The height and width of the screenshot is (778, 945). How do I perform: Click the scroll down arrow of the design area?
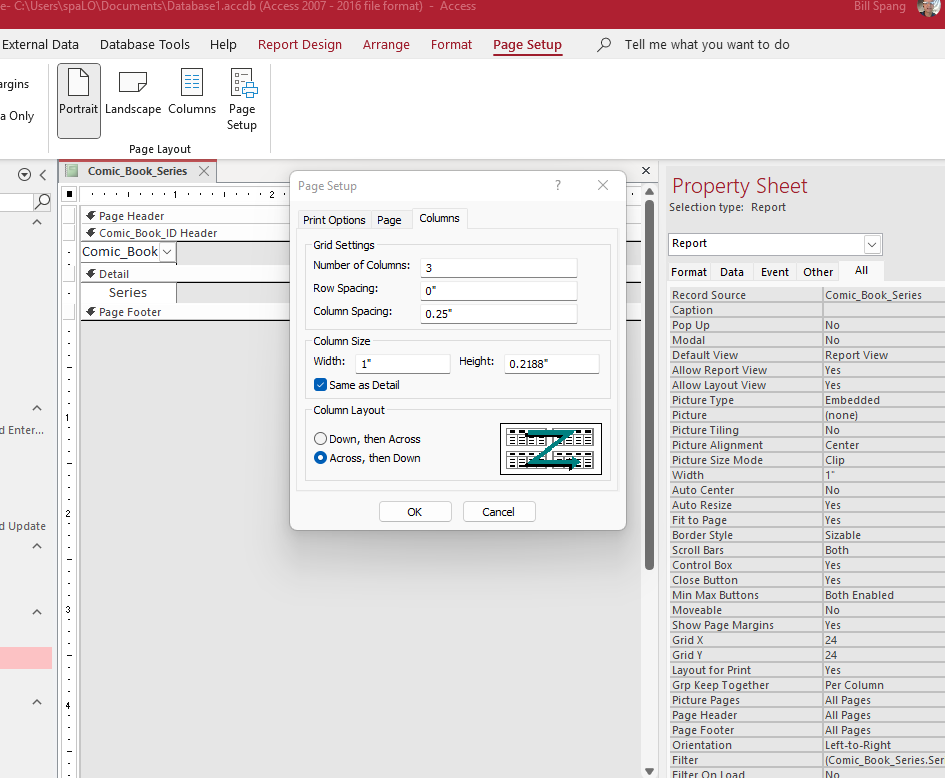[x=649, y=771]
